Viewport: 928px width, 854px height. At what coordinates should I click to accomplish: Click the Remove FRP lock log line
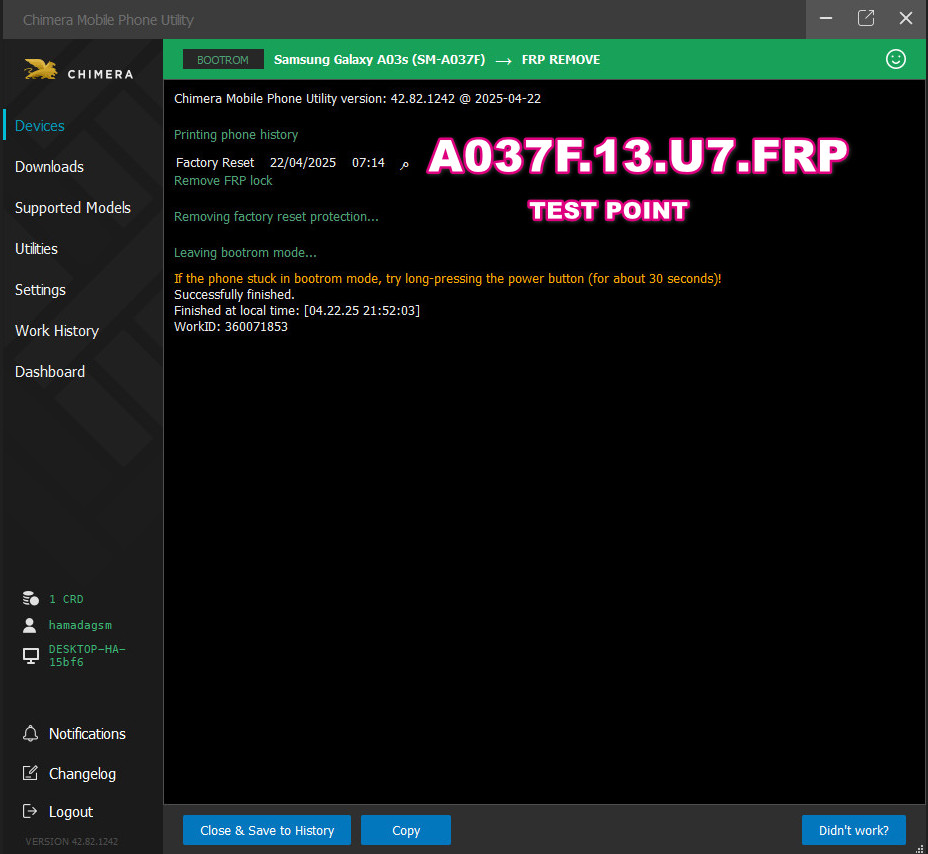[223, 181]
